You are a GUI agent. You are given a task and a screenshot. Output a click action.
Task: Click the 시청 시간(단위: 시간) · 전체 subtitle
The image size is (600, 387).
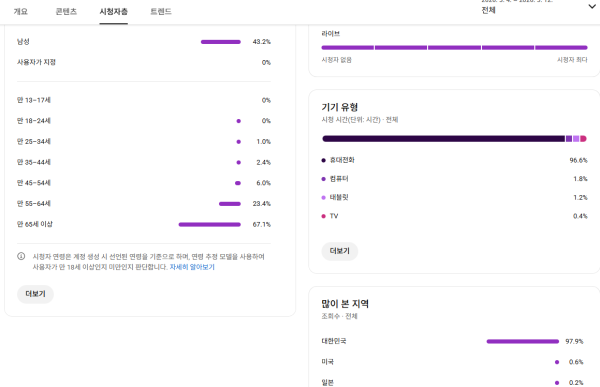(x=360, y=120)
